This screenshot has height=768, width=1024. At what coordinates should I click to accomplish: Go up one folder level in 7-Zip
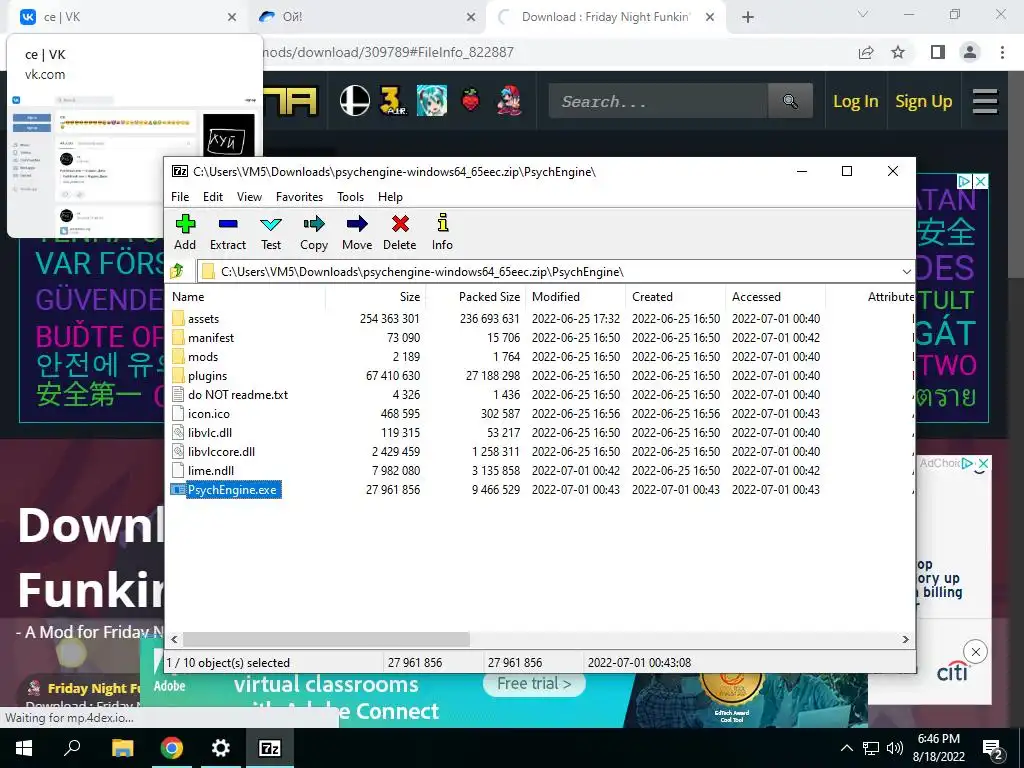[177, 271]
